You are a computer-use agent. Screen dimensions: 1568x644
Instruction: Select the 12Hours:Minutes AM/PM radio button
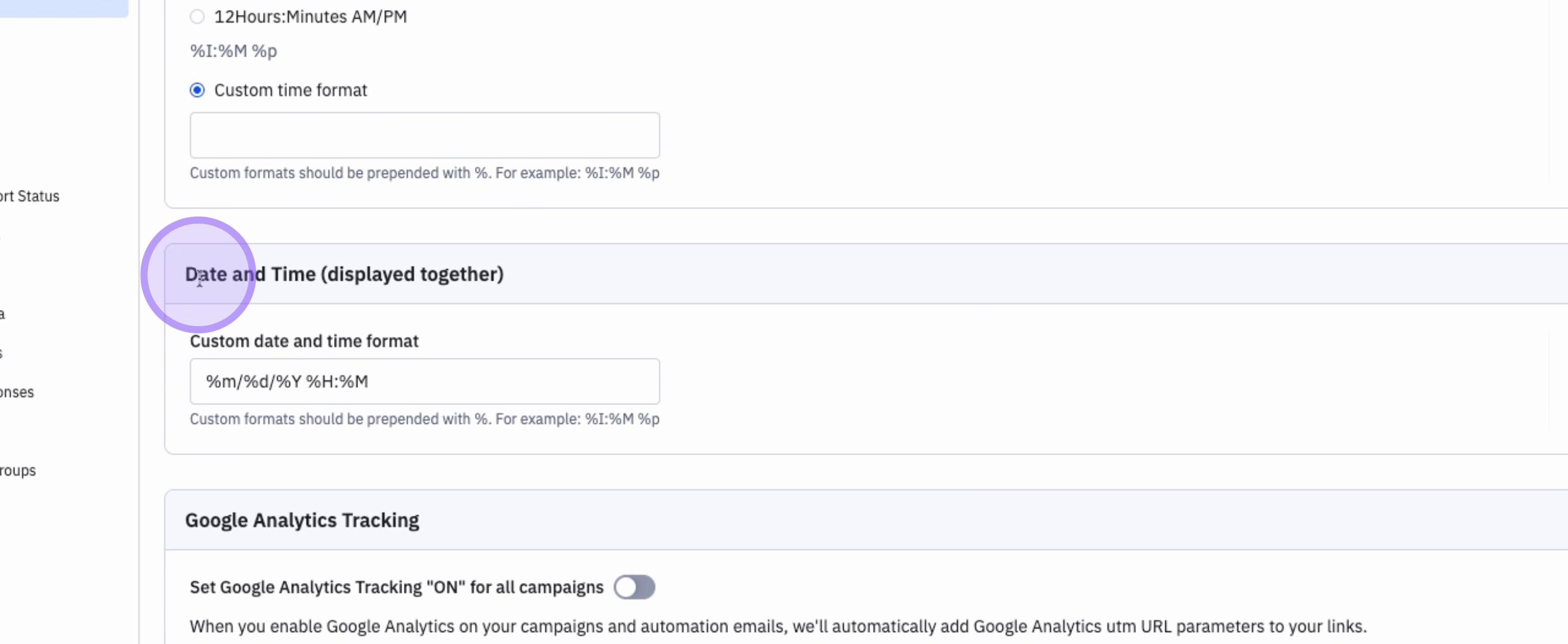tap(197, 17)
